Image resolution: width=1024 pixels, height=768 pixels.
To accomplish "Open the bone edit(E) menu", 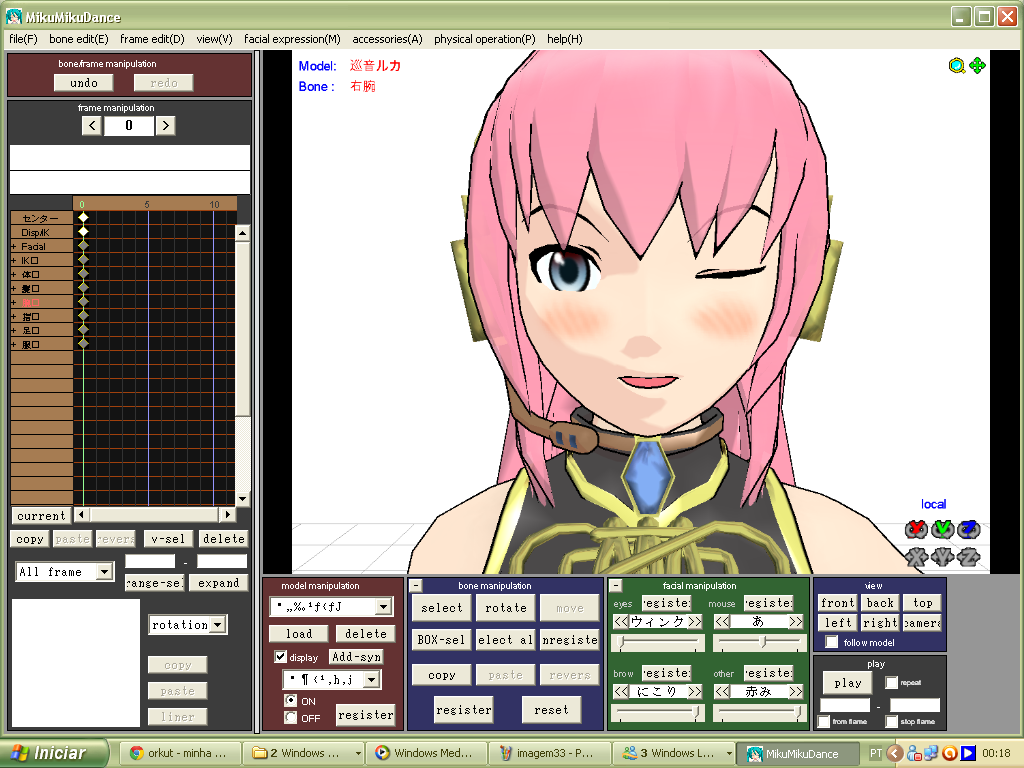I will 78,39.
